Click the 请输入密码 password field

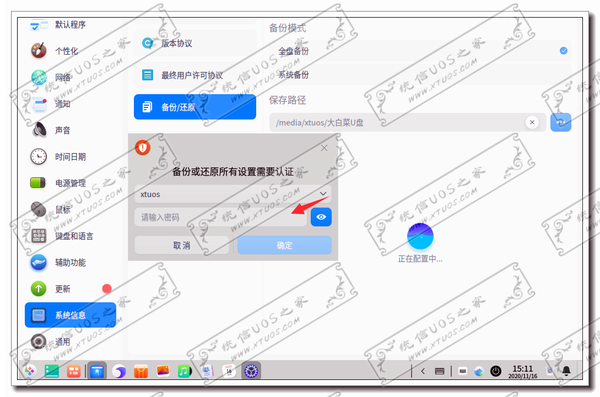[x=220, y=217]
